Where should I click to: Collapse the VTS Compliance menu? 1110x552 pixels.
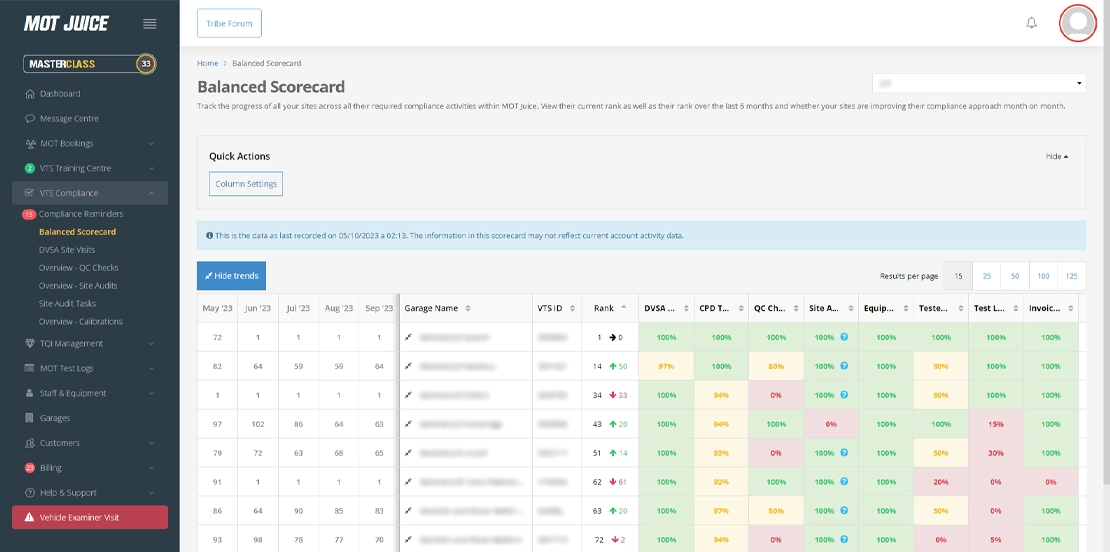pos(90,193)
